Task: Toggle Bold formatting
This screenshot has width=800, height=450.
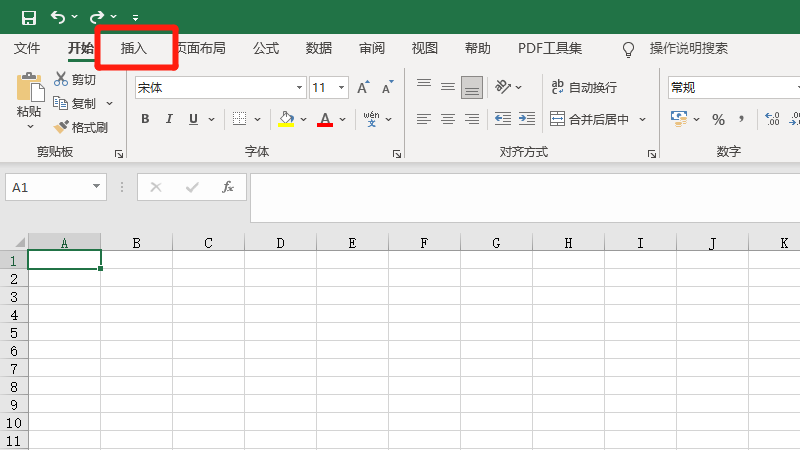Action: [145, 119]
